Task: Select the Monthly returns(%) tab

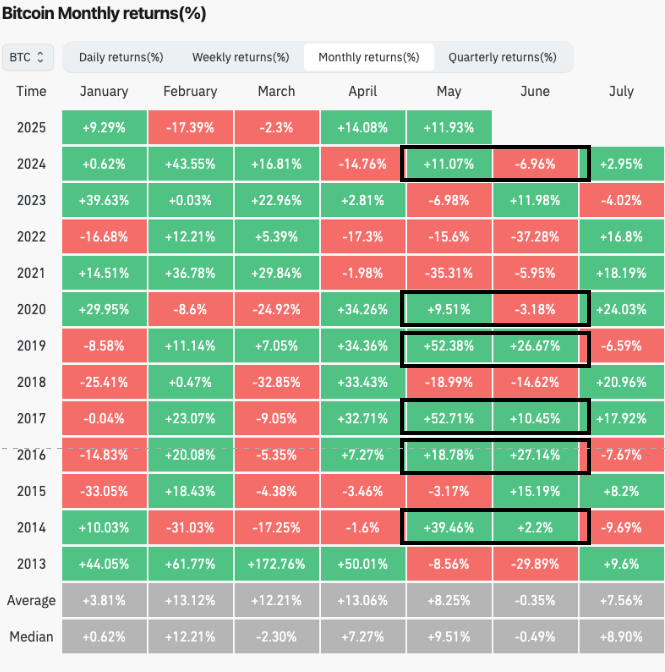Action: [369, 57]
